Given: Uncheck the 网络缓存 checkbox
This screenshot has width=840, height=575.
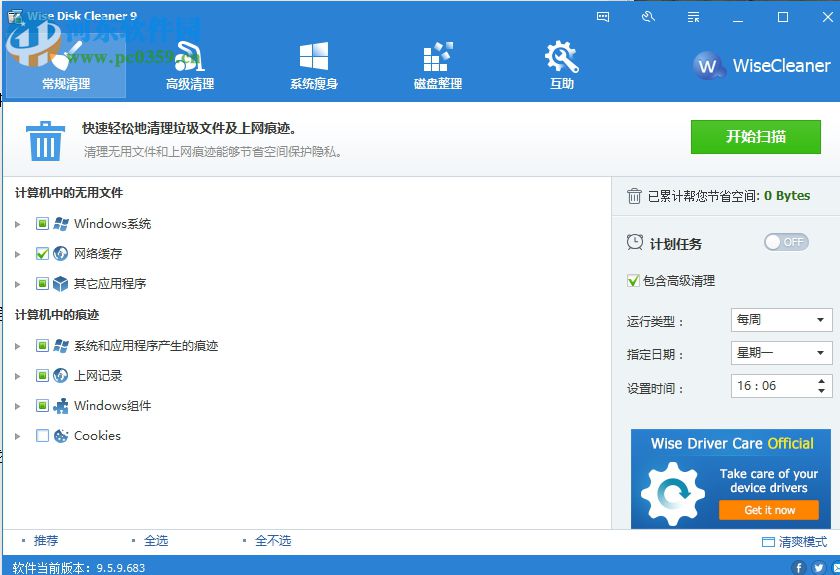Looking at the screenshot, I should 42,253.
